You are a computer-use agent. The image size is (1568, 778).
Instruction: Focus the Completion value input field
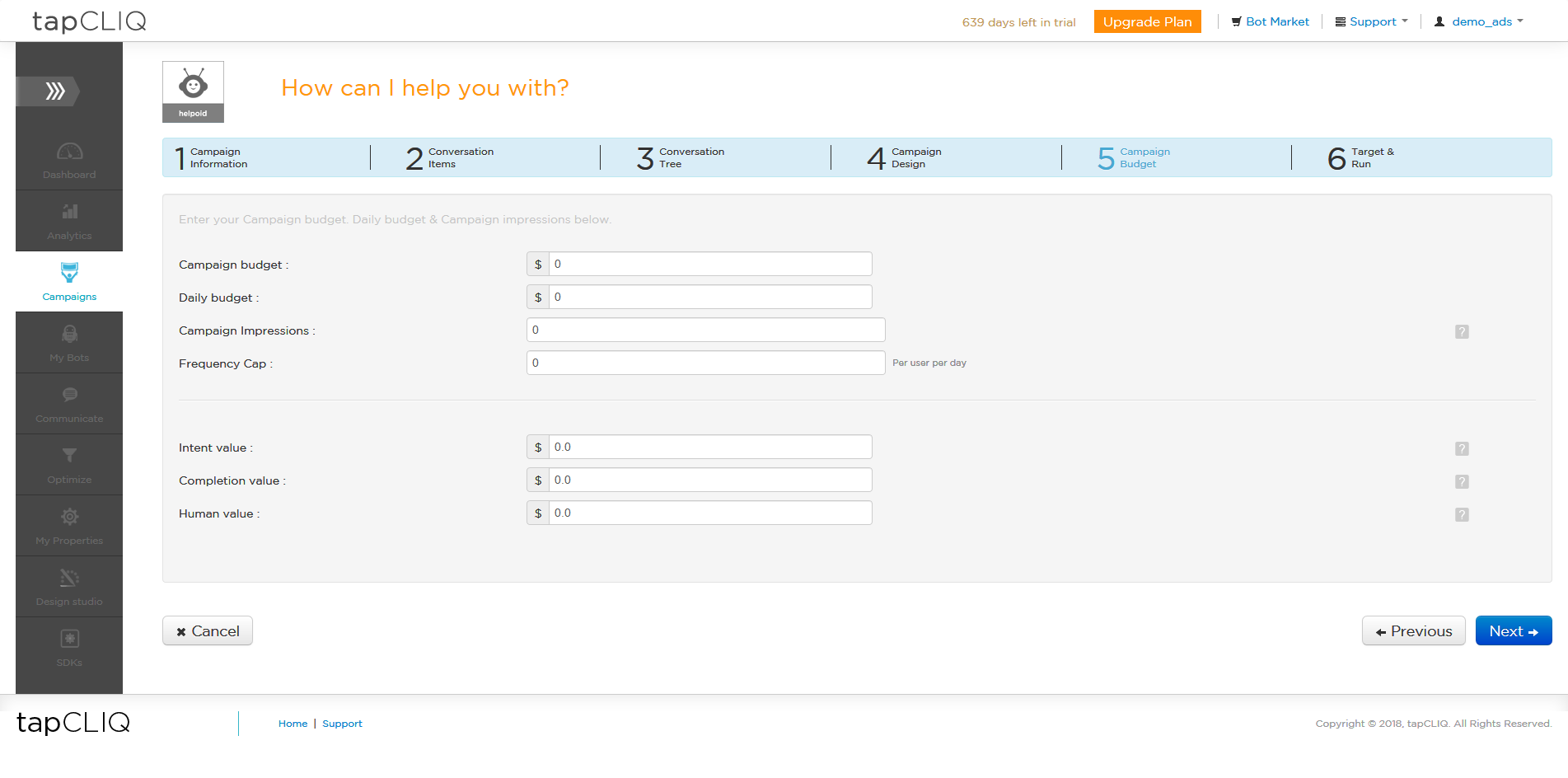pos(710,480)
